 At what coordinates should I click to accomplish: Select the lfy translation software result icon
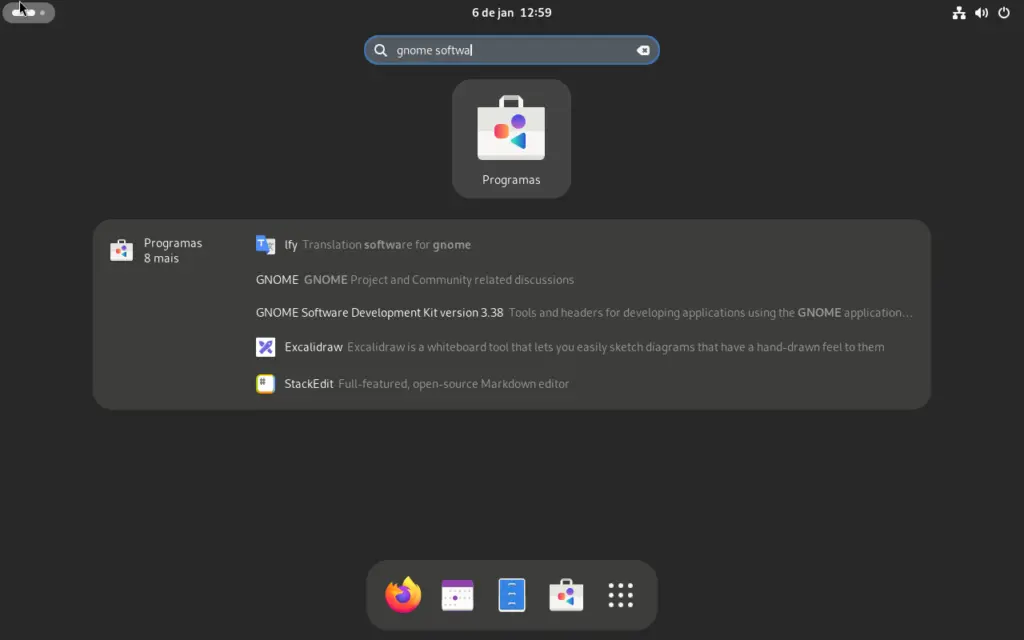[265, 244]
